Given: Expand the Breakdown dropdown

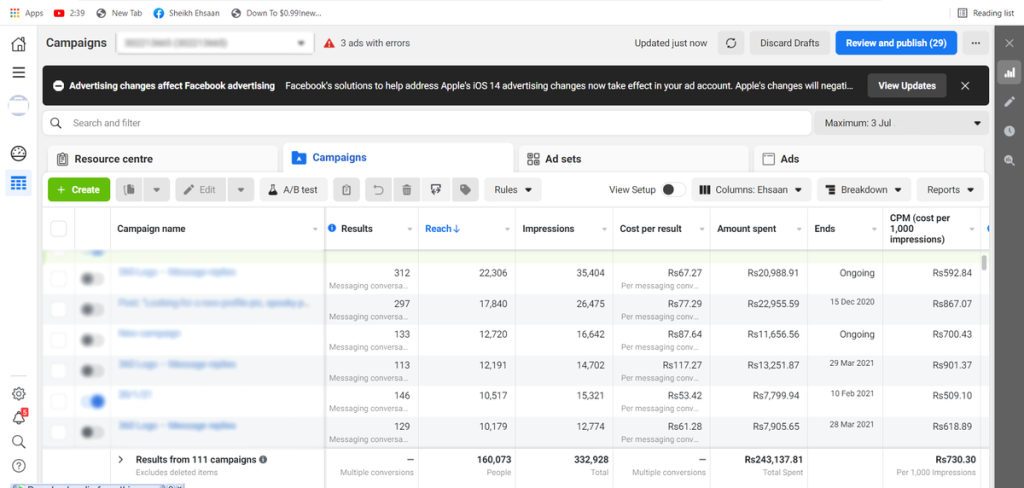Looking at the screenshot, I should (x=864, y=190).
